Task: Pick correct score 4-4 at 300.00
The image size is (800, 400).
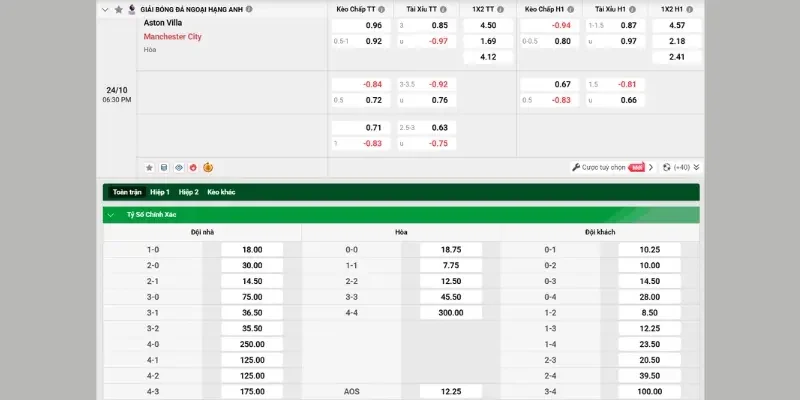Action: pos(451,313)
